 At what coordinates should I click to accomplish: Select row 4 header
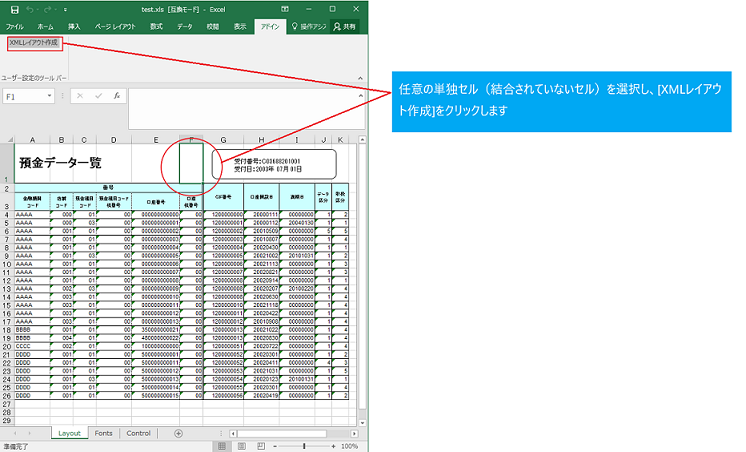pos(7,215)
